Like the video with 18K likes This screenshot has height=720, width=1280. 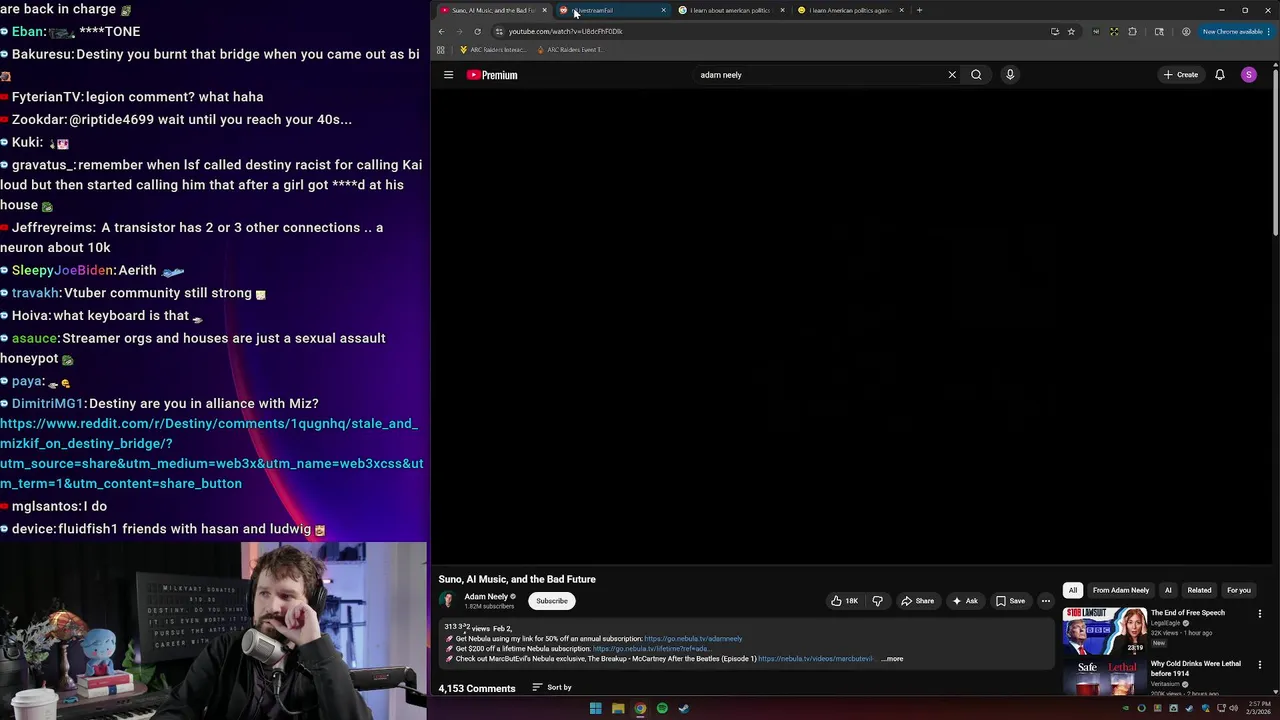click(x=844, y=601)
